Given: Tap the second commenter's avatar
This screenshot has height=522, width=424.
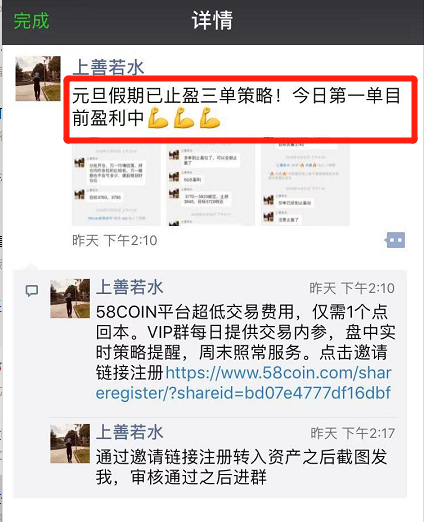Looking at the screenshot, I should coord(70,444).
